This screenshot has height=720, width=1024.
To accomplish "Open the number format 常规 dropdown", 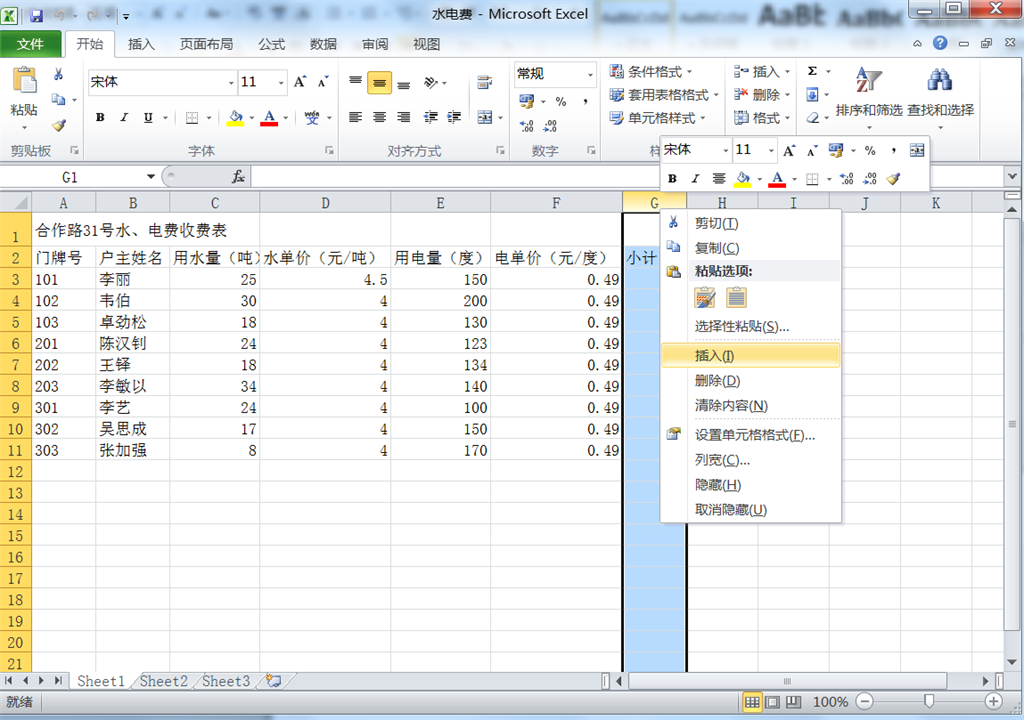I will click(x=589, y=74).
